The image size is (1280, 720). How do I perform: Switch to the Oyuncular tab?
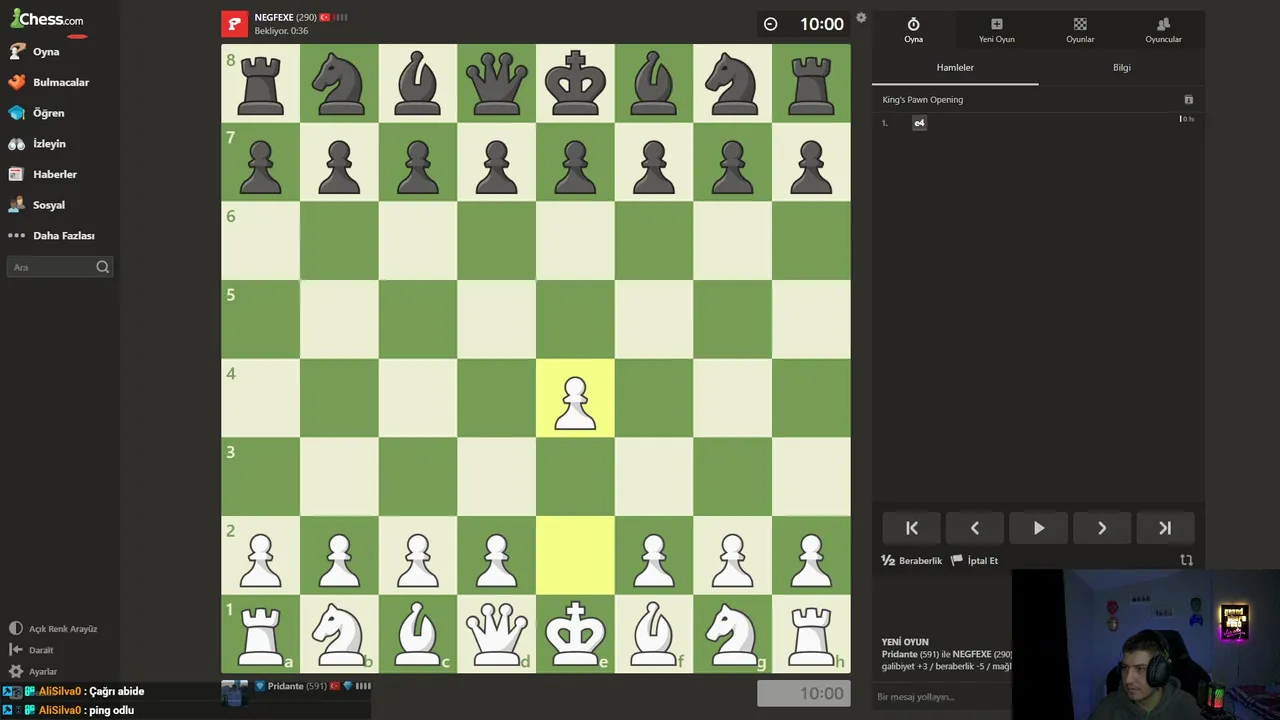[1163, 30]
